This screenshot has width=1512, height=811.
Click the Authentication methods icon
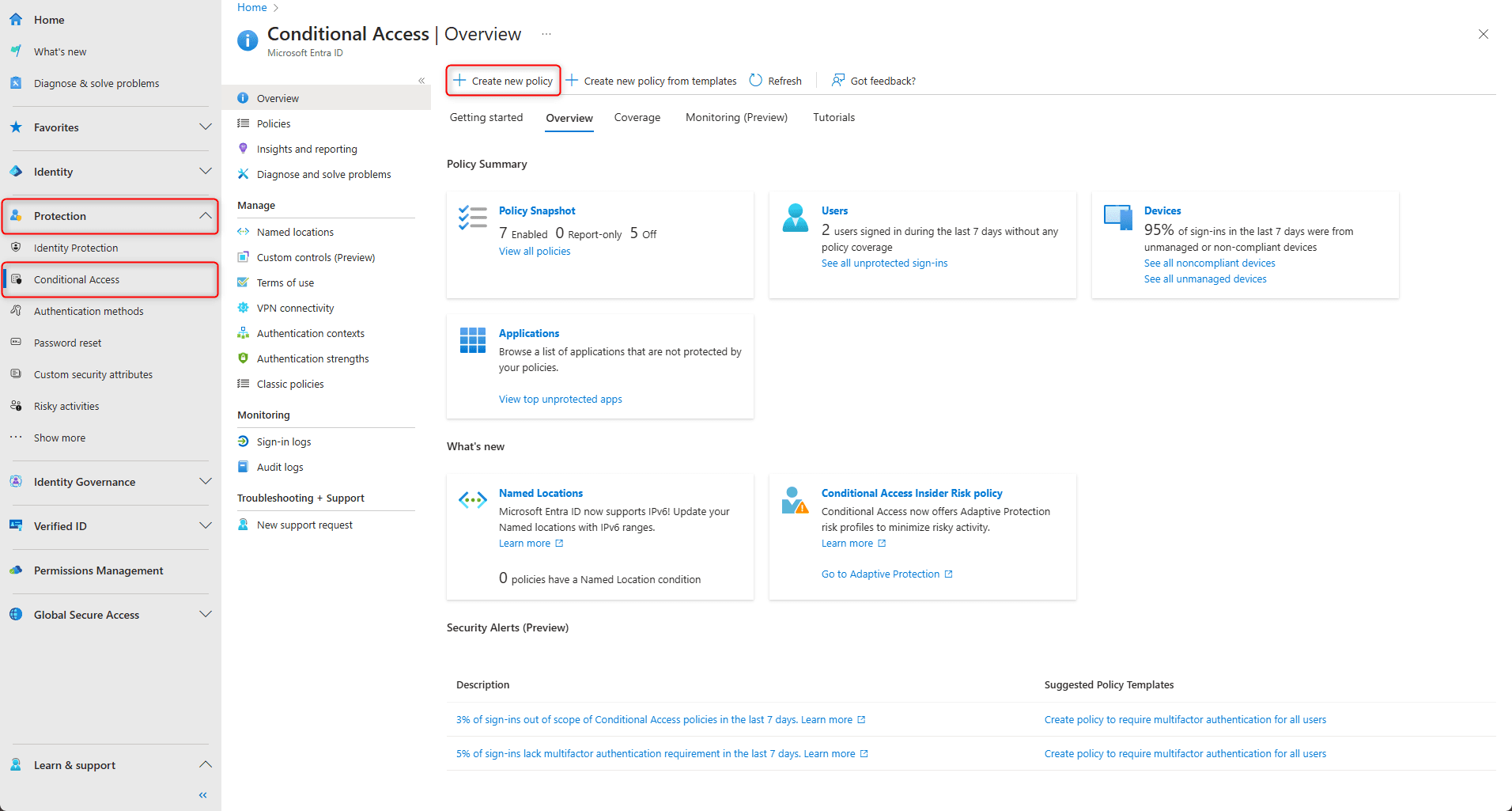point(16,311)
